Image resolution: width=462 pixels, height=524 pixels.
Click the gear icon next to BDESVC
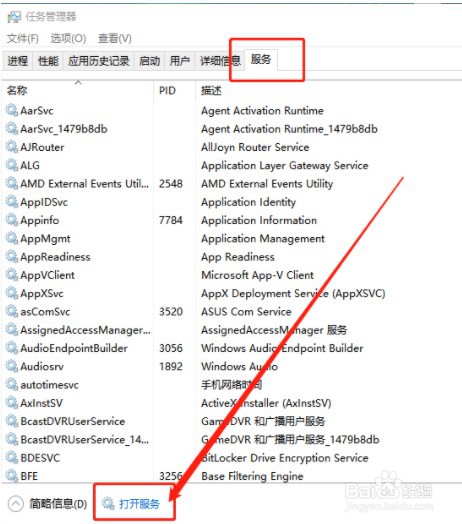(x=12, y=457)
